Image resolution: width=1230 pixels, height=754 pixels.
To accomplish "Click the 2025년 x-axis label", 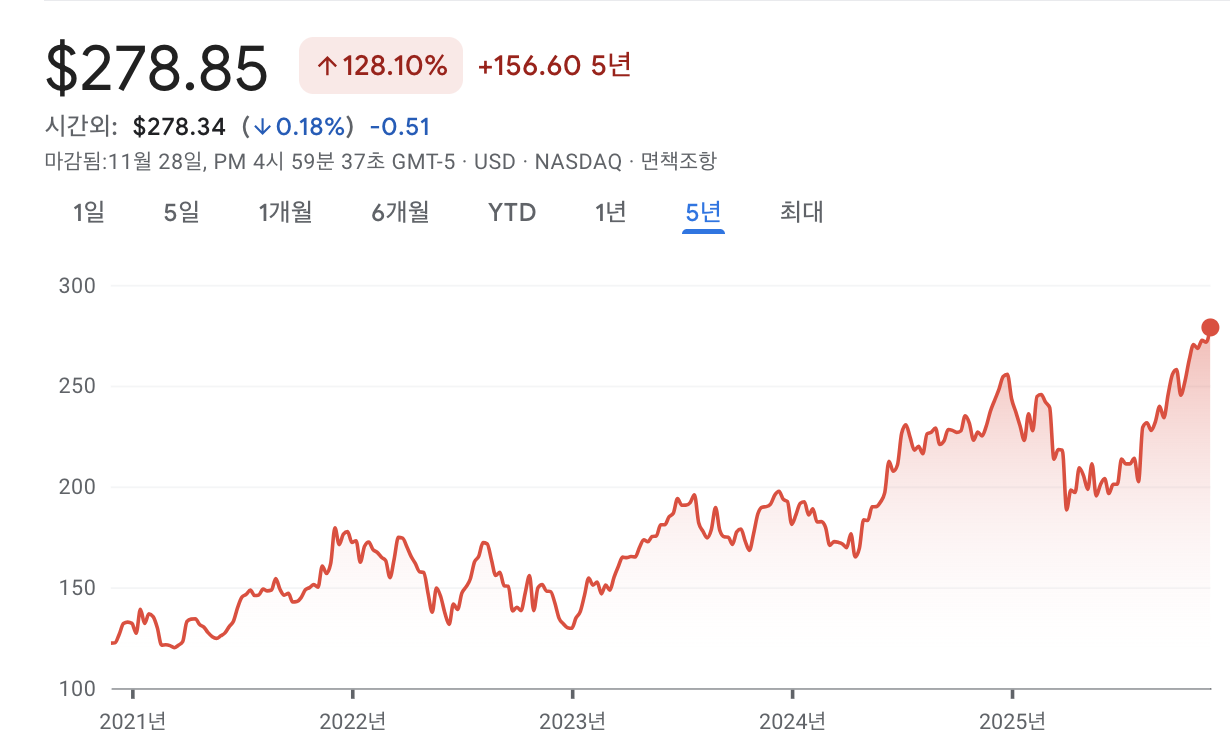I will click(x=1012, y=721).
